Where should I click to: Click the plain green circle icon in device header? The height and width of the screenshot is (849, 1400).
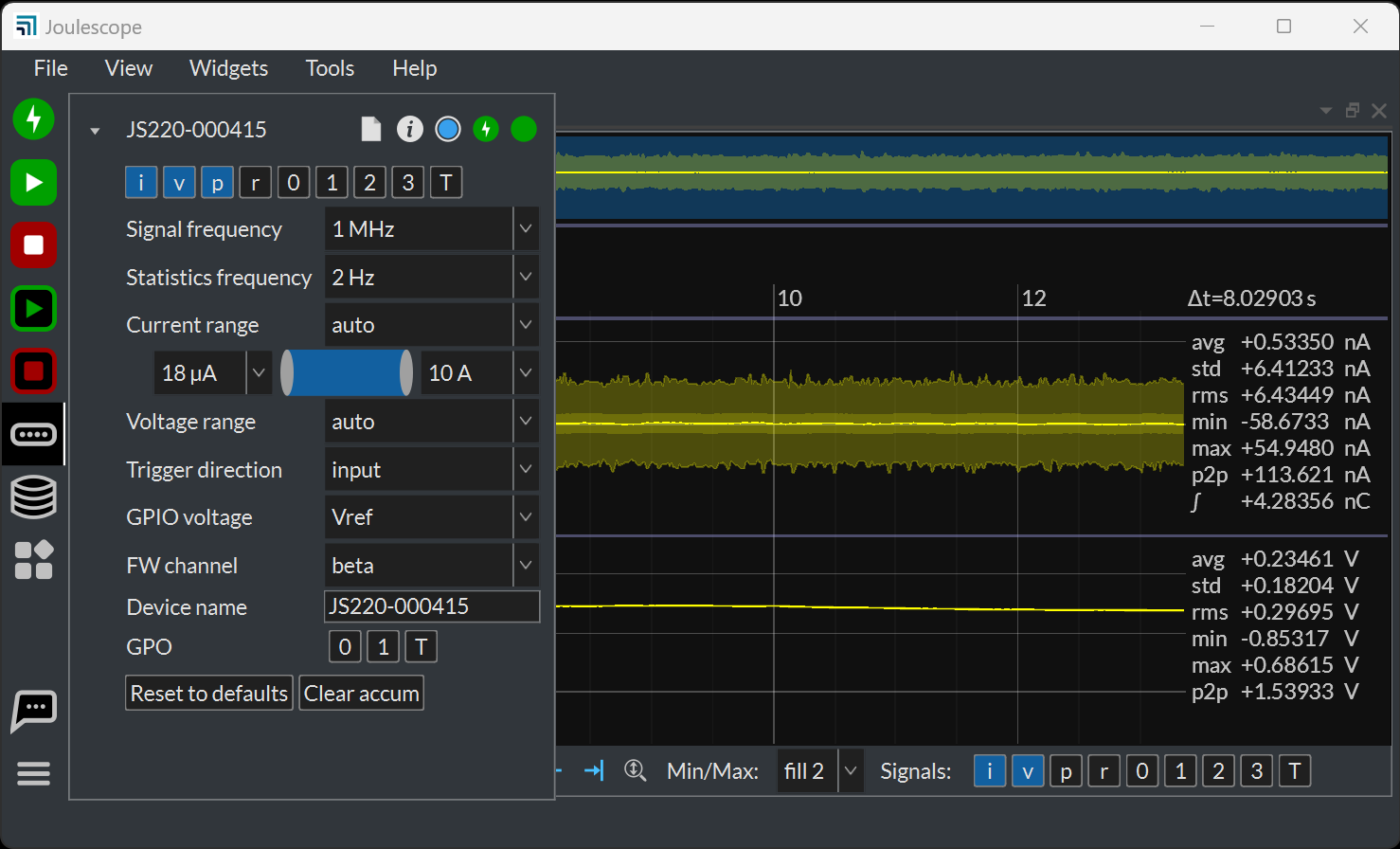pos(524,129)
